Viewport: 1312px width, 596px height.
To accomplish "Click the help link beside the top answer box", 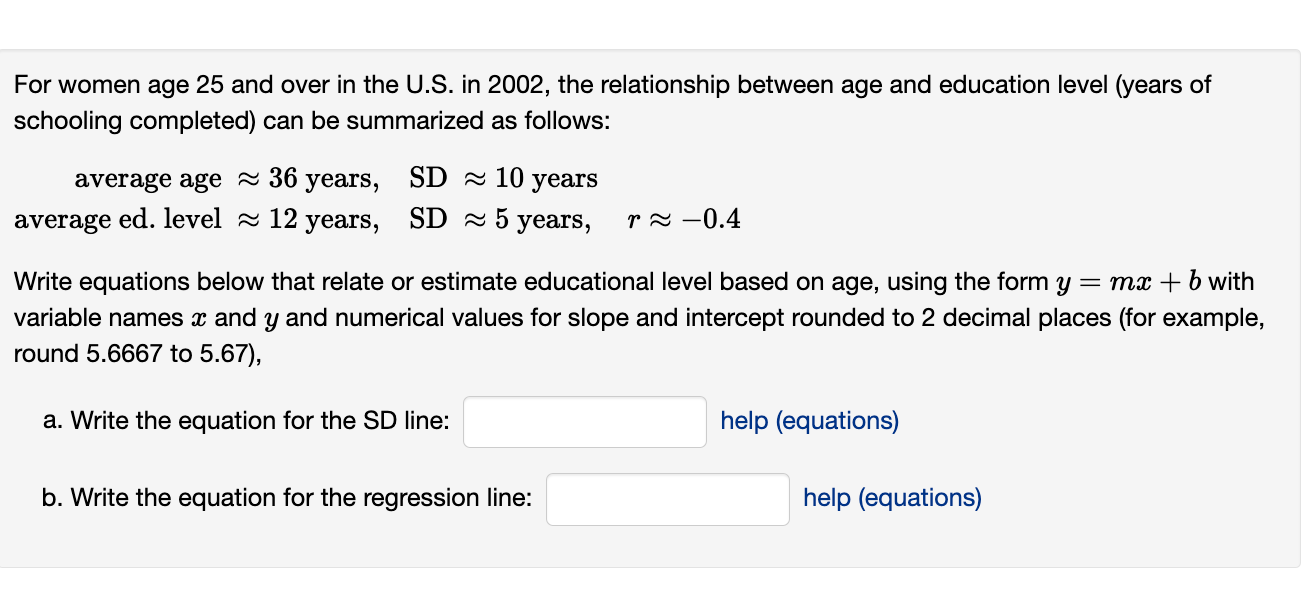I will point(808,420).
